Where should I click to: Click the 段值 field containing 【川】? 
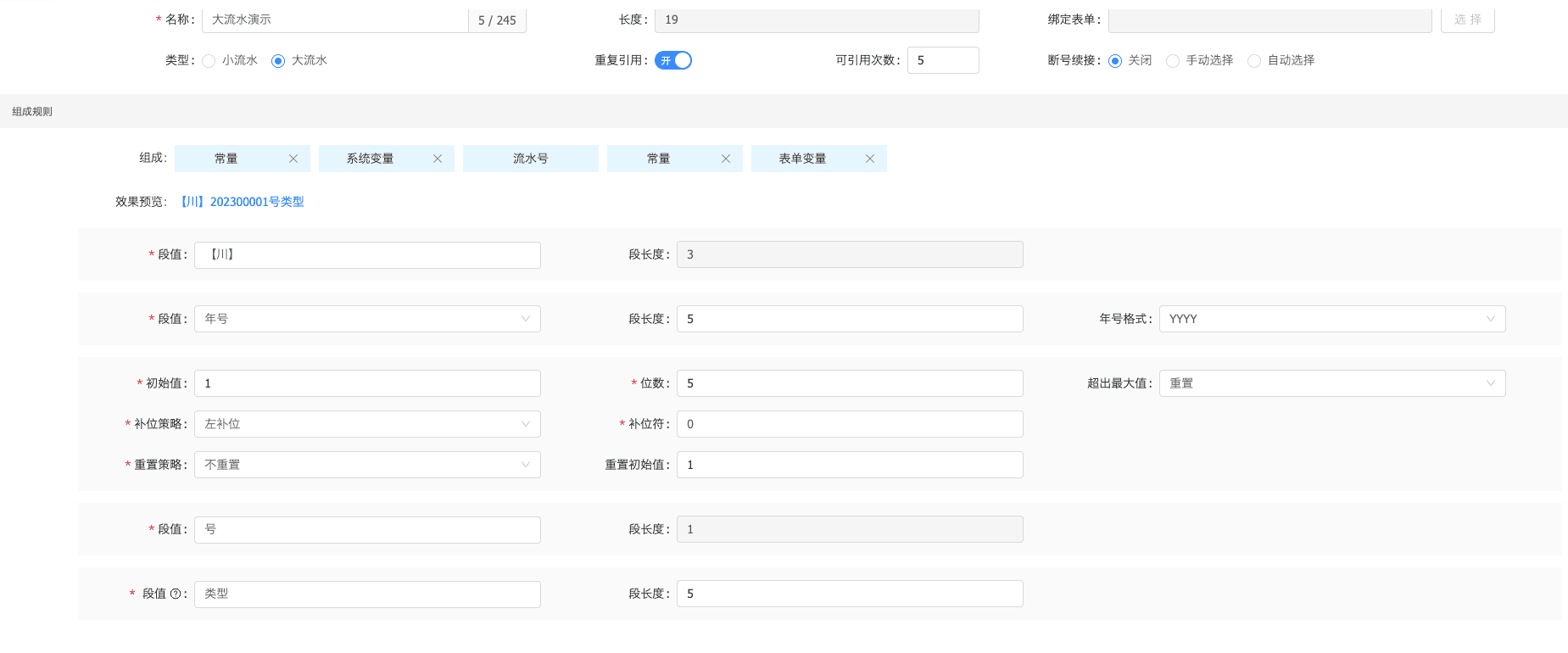tap(367, 254)
